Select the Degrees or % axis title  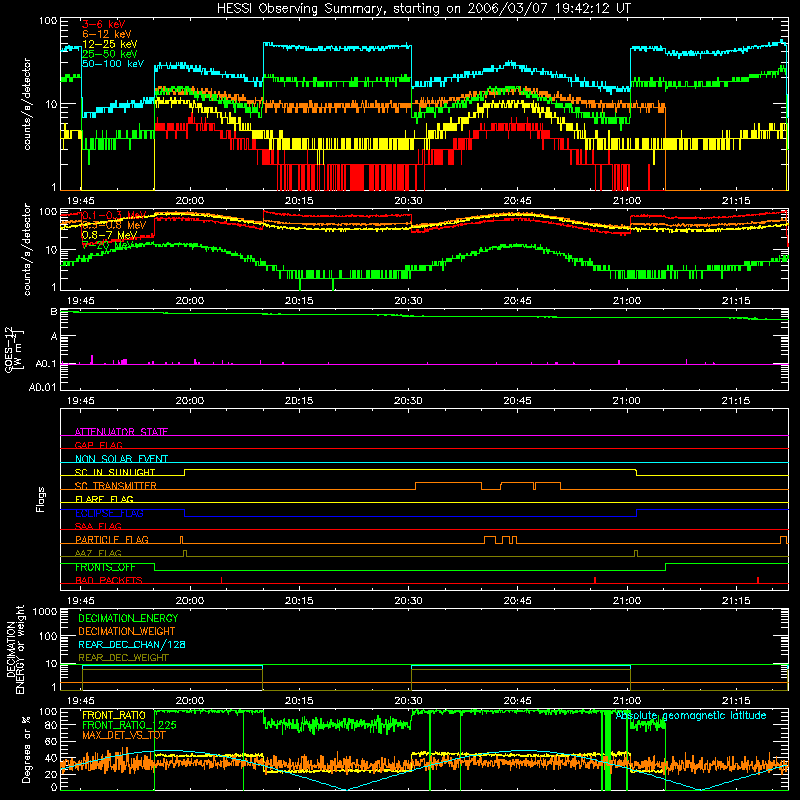[26, 748]
